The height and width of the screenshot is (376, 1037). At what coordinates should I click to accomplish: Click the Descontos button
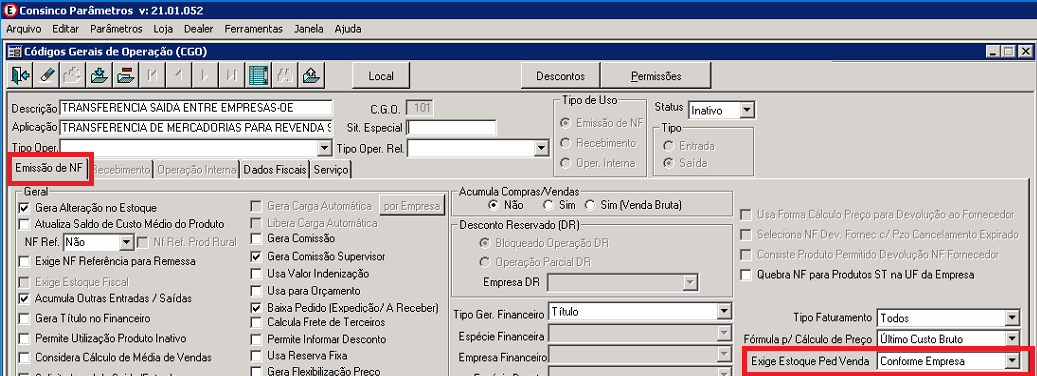click(561, 76)
